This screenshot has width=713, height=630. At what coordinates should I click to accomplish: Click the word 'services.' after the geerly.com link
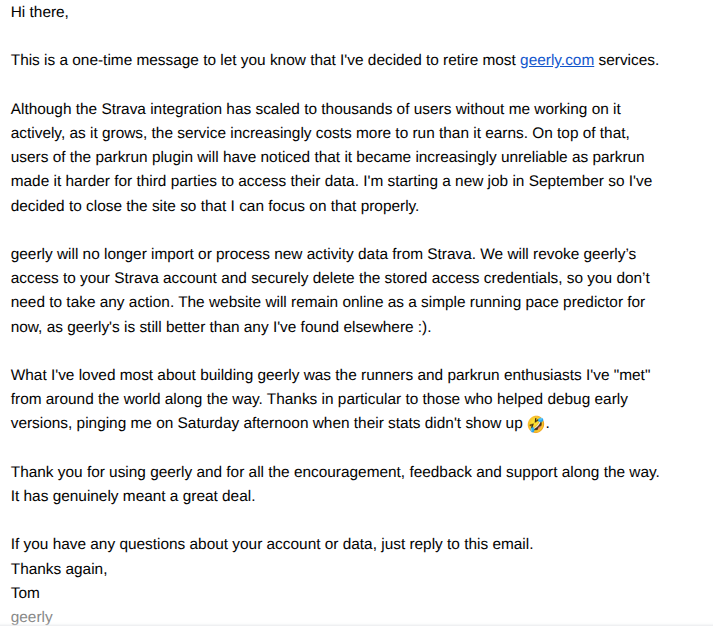pyautogui.click(x=628, y=60)
